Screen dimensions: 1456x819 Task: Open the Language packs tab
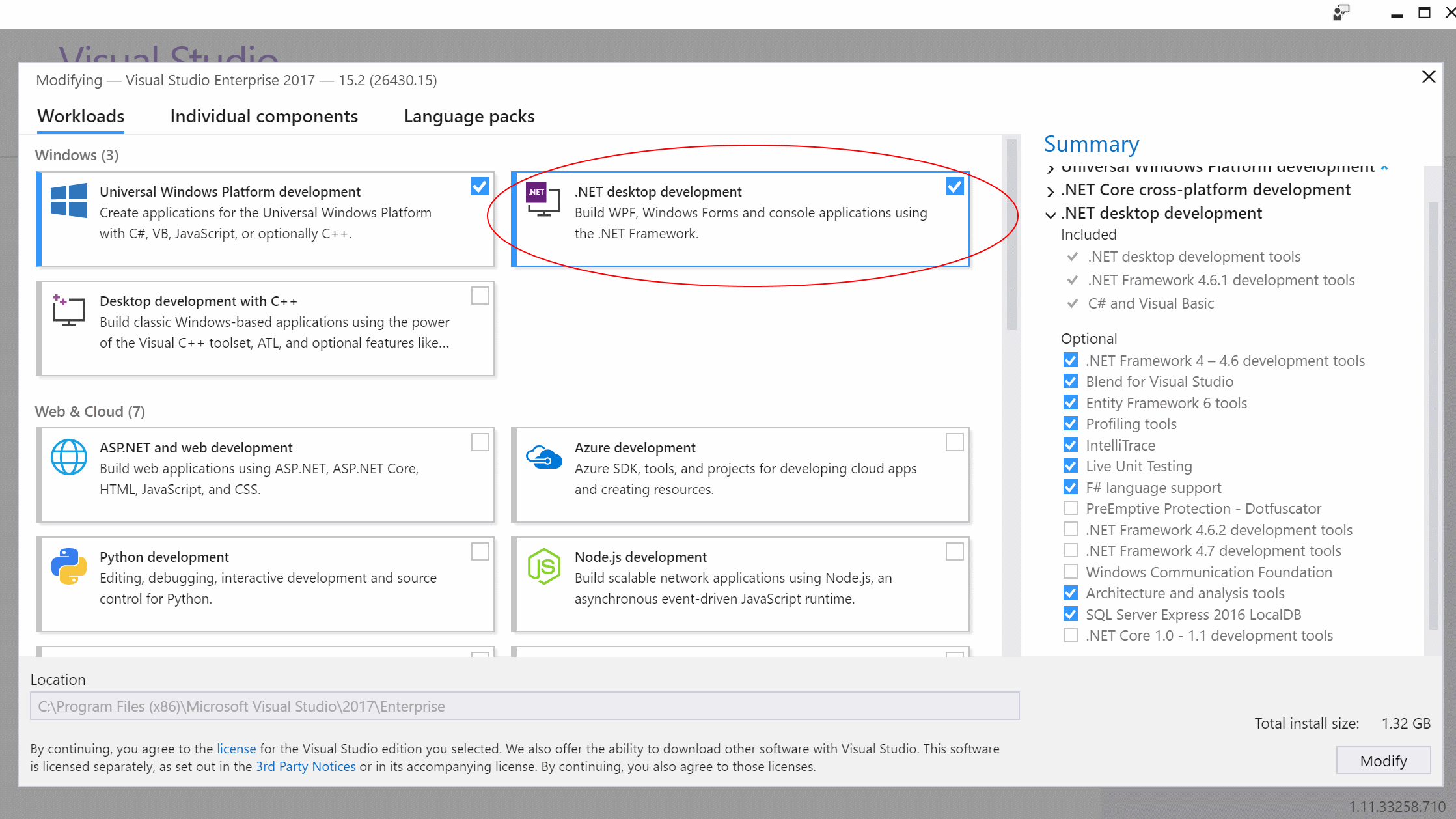point(469,117)
